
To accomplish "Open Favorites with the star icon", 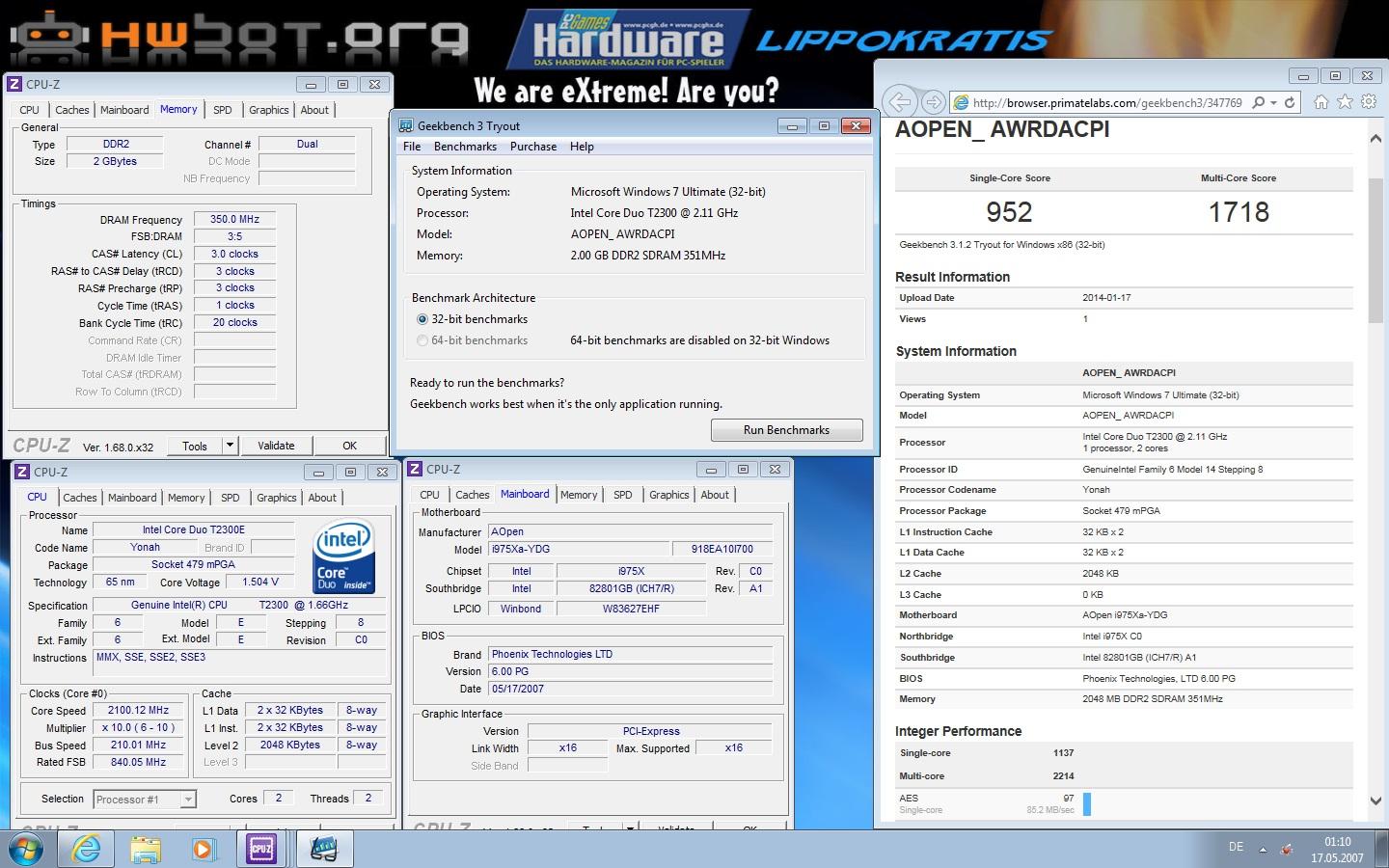I will coord(1345,102).
